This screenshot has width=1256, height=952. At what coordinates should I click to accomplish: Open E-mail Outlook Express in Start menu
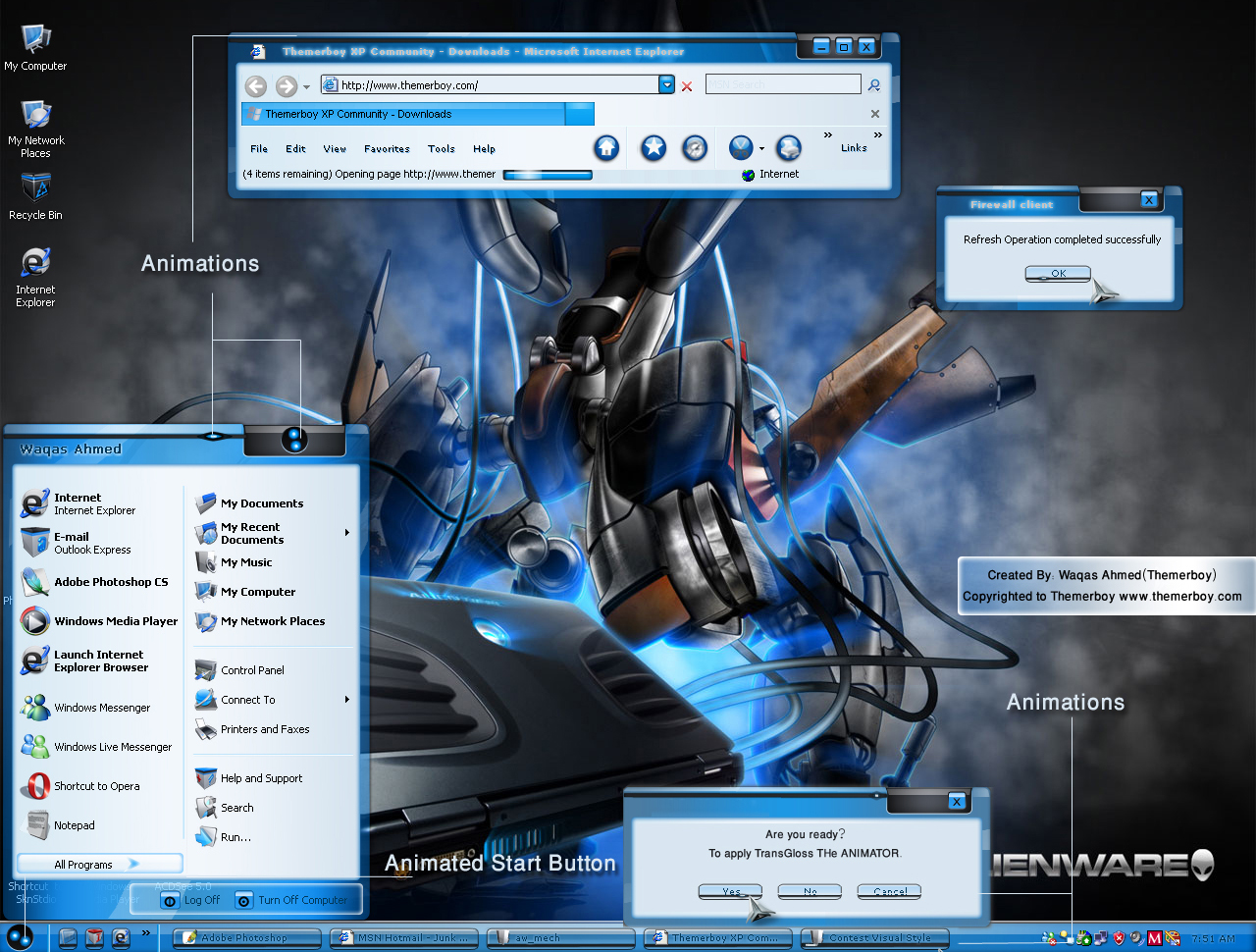click(77, 543)
